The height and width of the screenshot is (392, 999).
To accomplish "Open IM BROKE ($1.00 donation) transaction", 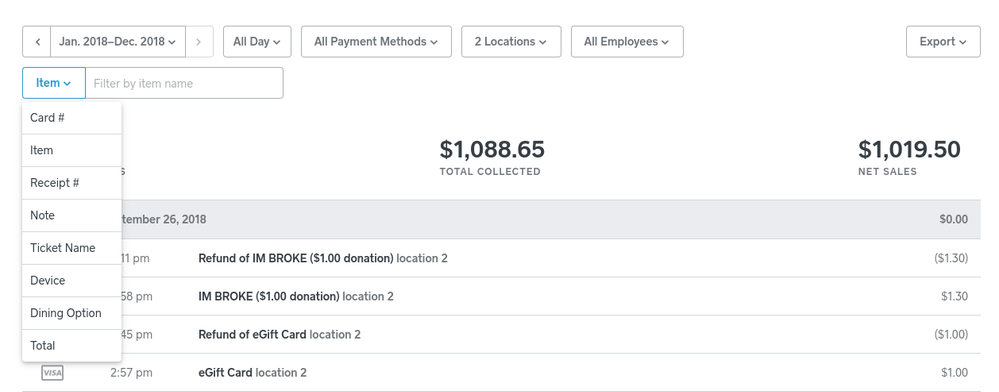I will click(501, 296).
